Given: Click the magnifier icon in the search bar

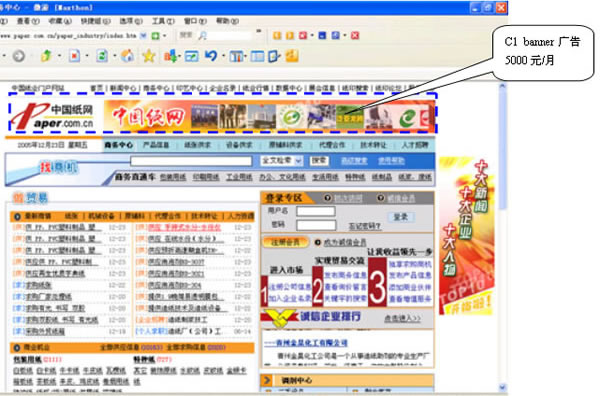Looking at the screenshot, I should coord(202,36).
